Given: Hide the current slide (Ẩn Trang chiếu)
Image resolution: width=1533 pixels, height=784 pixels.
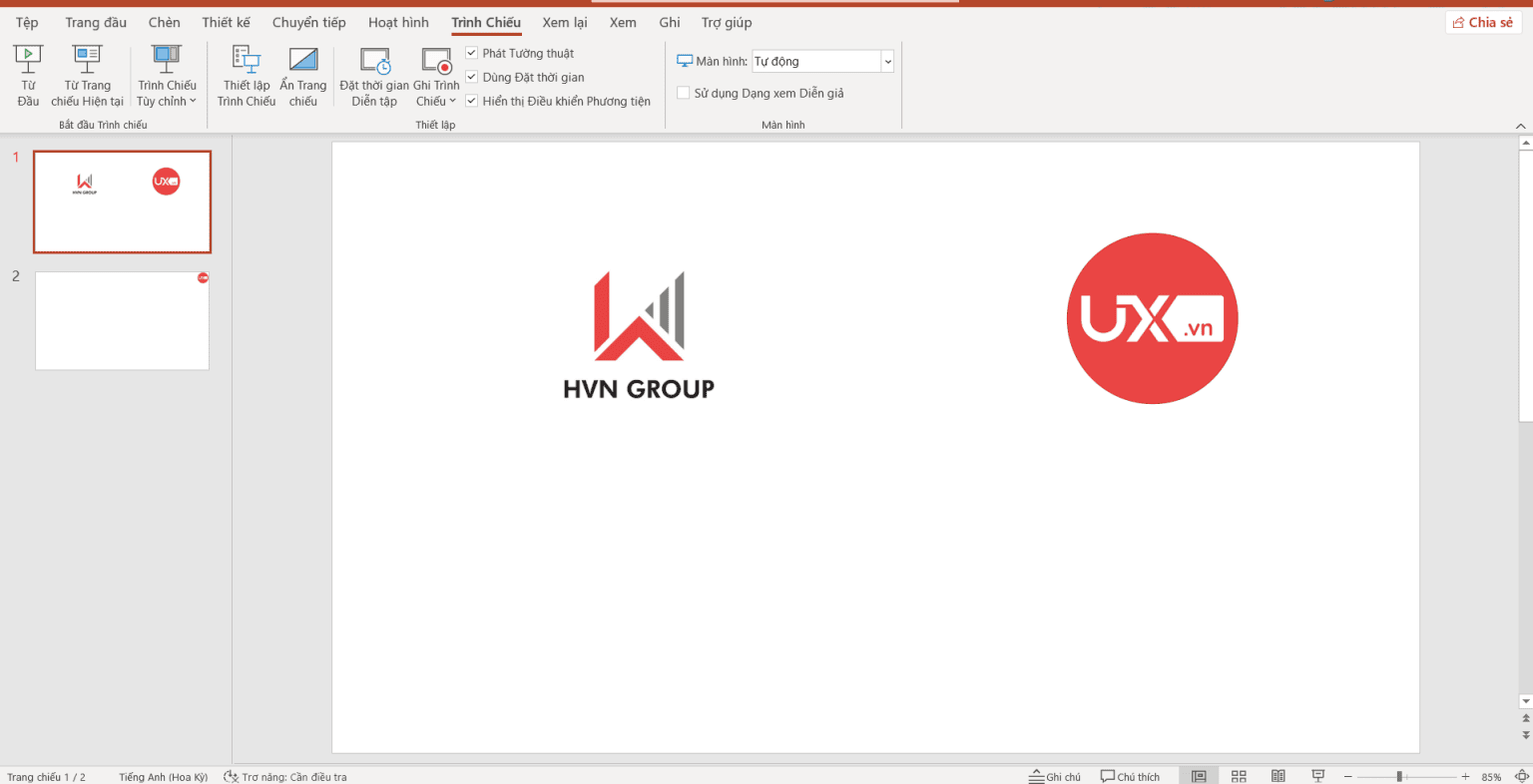Looking at the screenshot, I should [303, 75].
